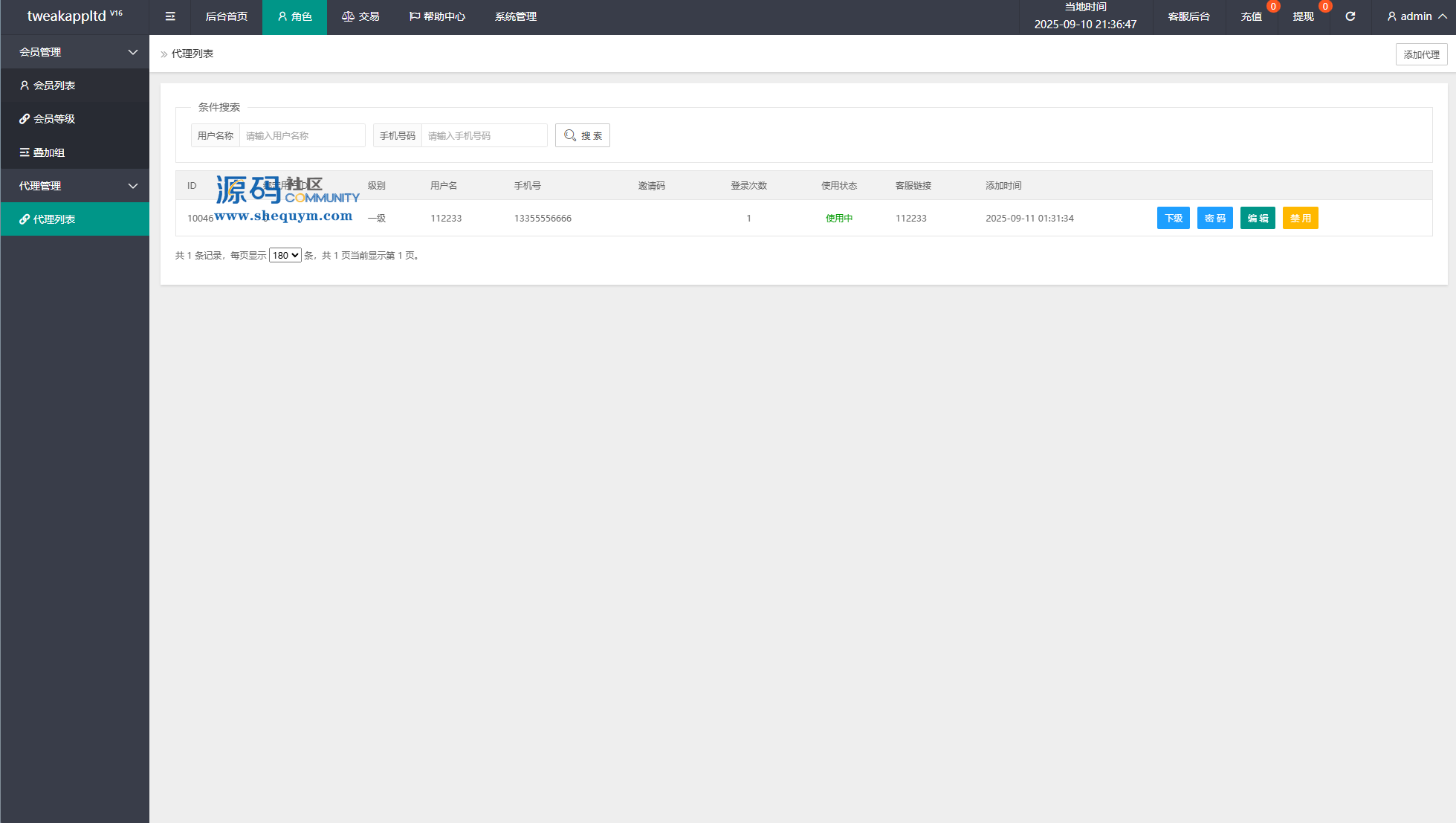
Task: Click the blue 下级 button
Action: pos(1173,218)
